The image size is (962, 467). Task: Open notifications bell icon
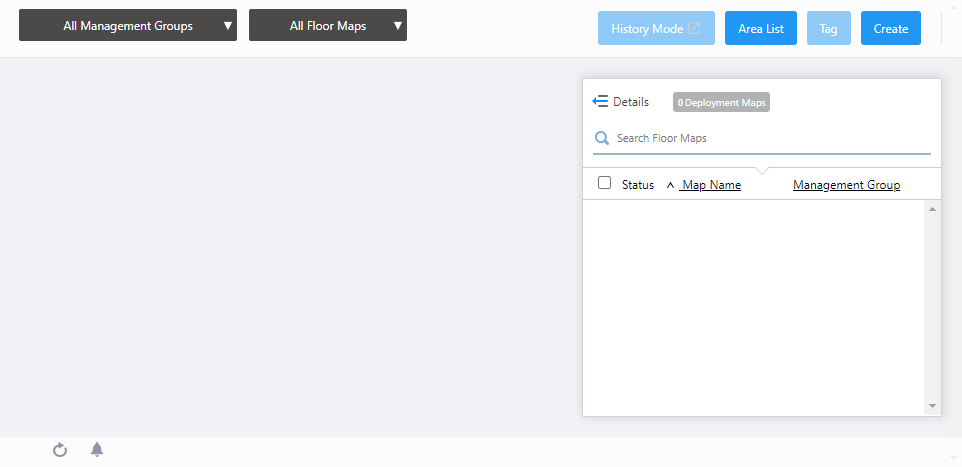97,450
